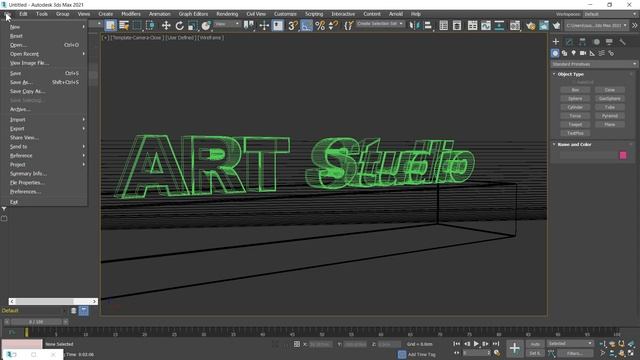Toggle Angle Snap
This screenshot has height=360, width=640.
[306, 26]
